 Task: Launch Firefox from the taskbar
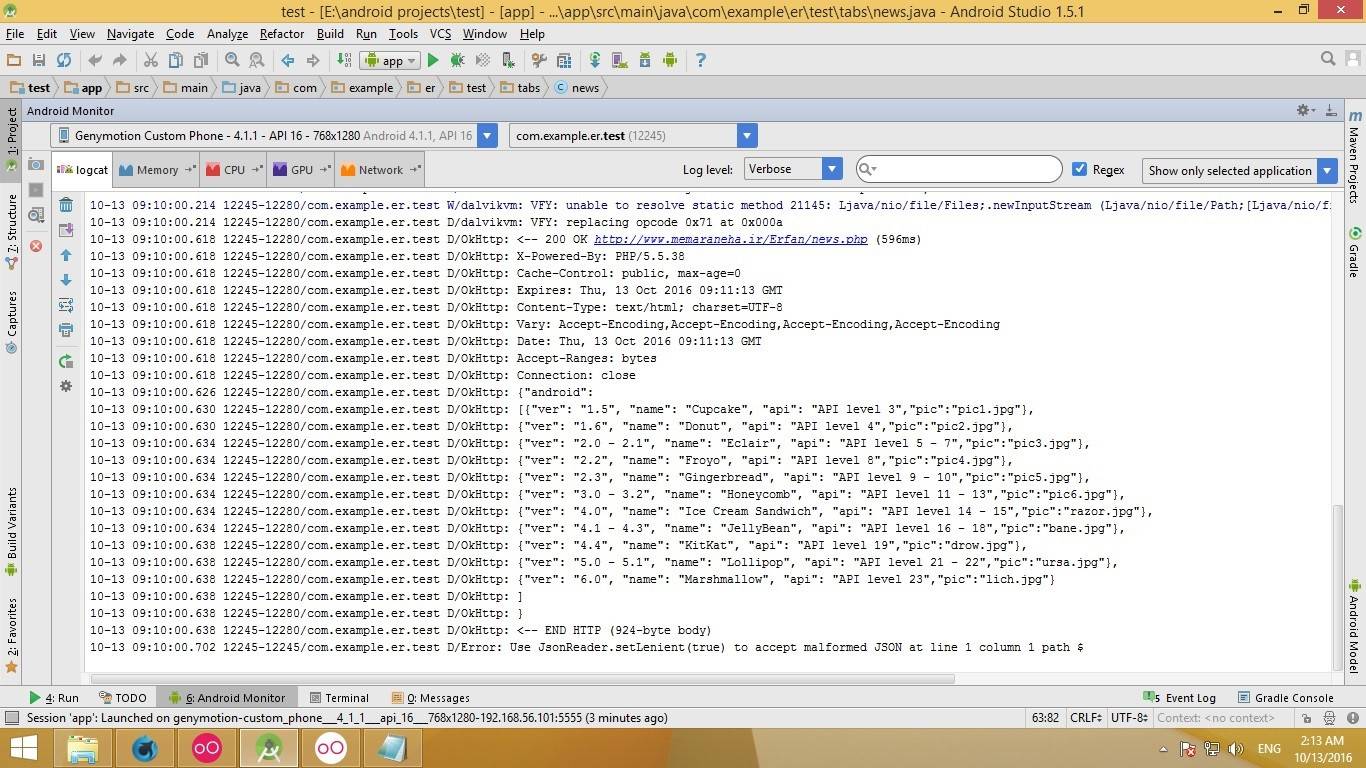tap(143, 748)
